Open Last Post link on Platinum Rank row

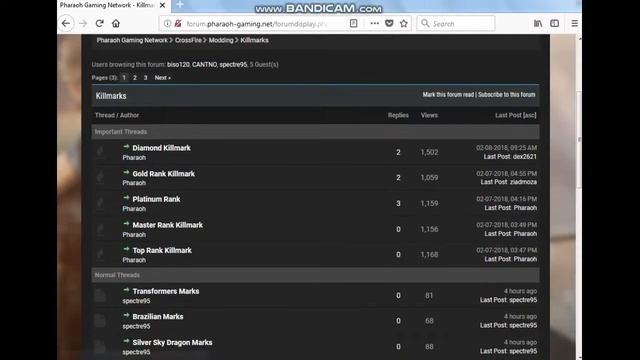pyautogui.click(x=498, y=208)
